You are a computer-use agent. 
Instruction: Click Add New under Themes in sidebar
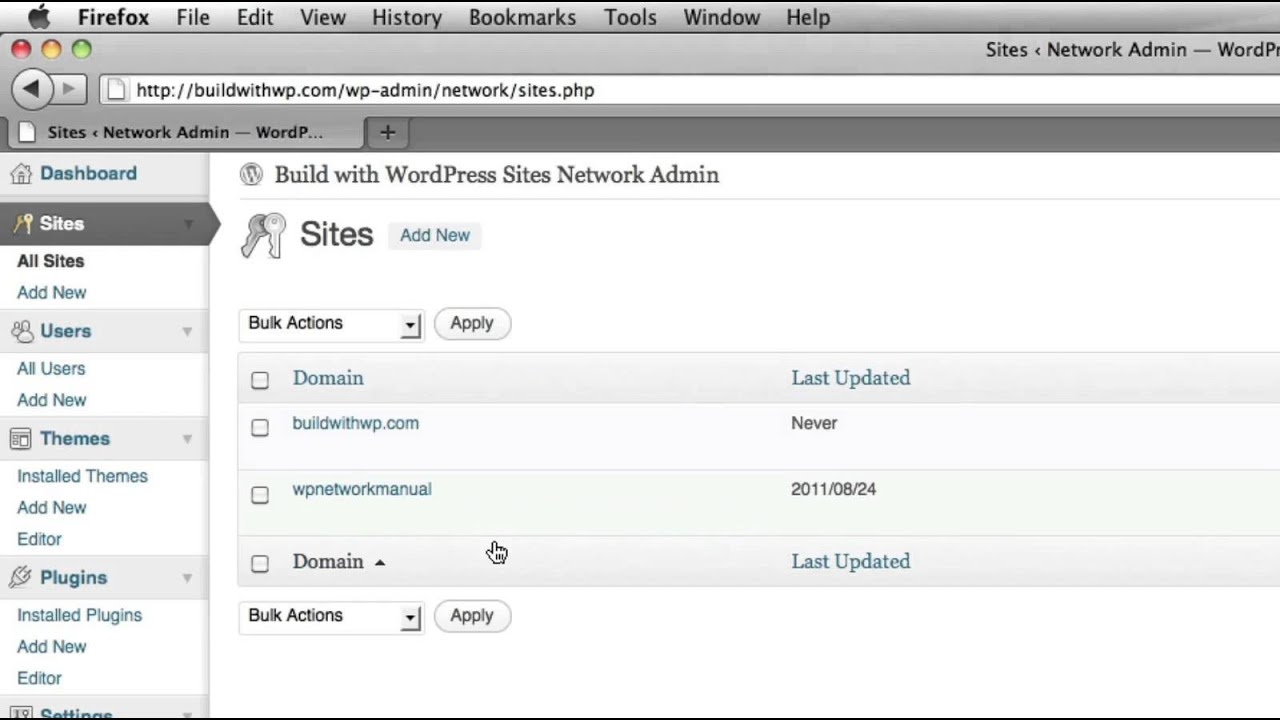click(52, 508)
